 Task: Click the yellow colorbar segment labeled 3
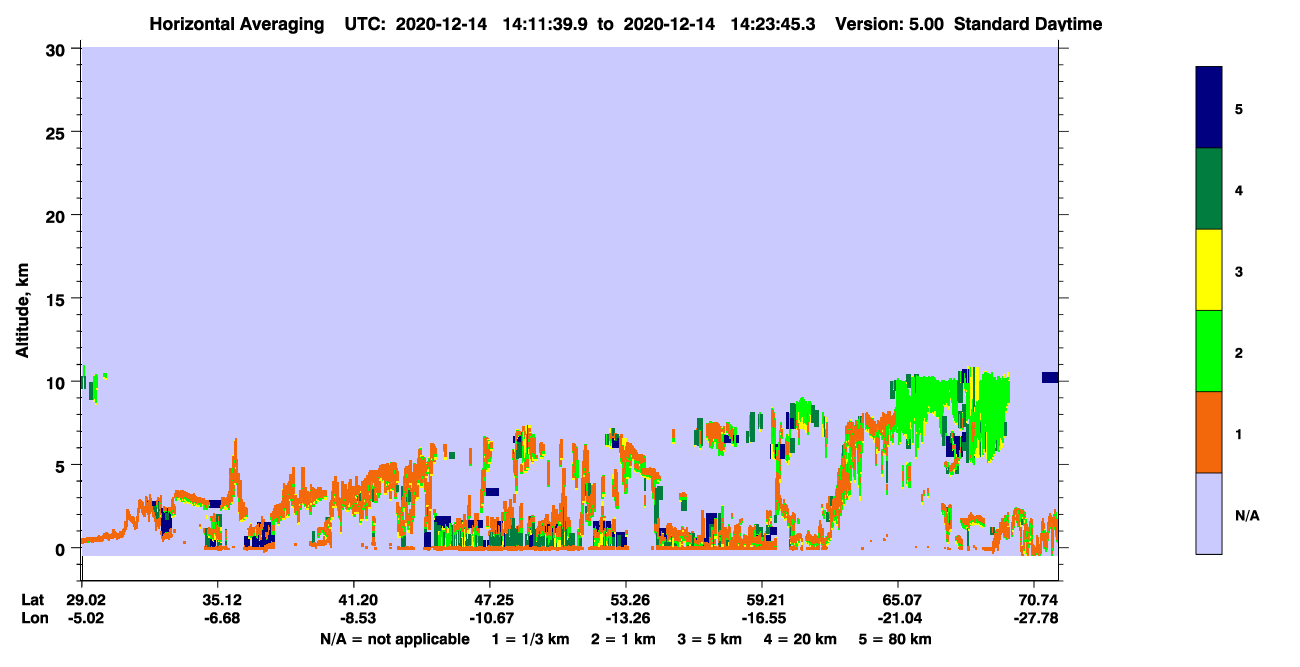click(x=1209, y=270)
